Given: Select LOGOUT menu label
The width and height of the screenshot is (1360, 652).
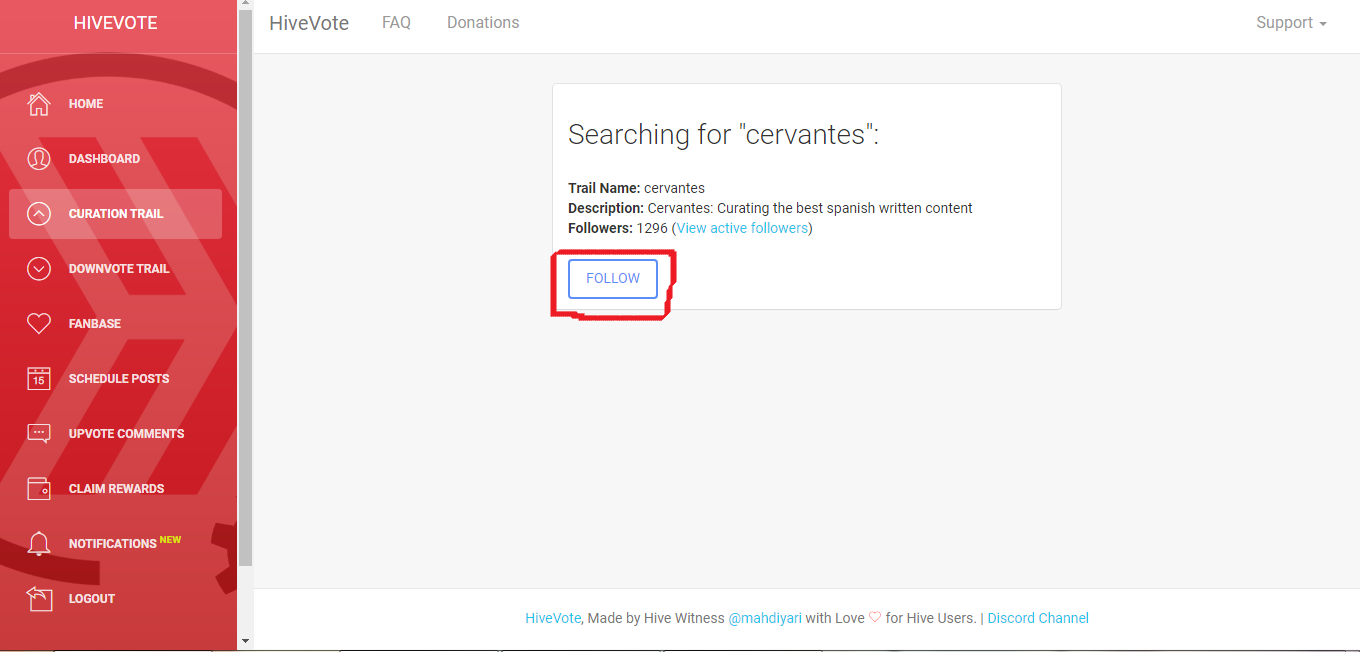Looking at the screenshot, I should coord(92,599).
